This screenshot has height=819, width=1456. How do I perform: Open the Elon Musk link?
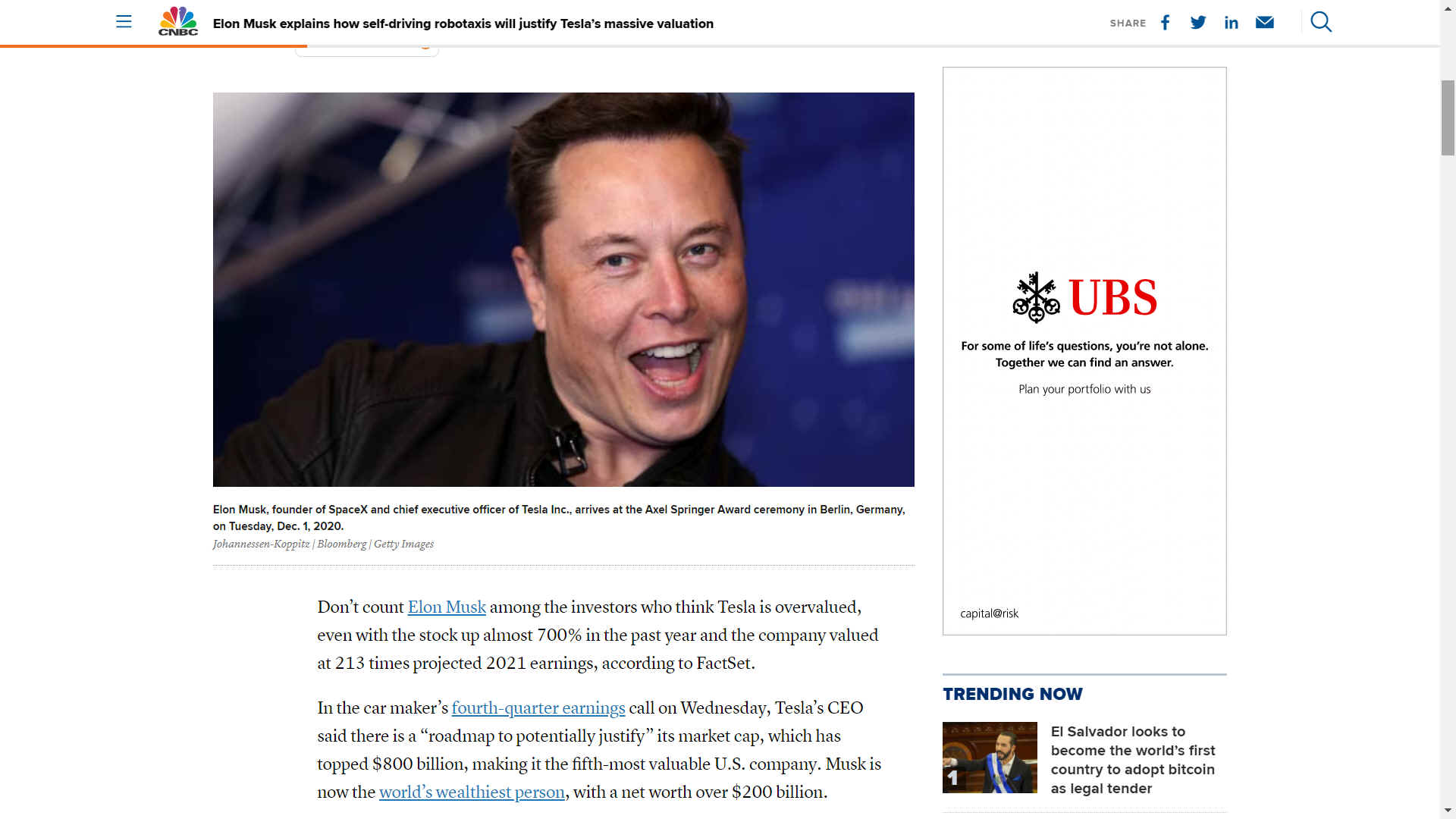coord(447,607)
